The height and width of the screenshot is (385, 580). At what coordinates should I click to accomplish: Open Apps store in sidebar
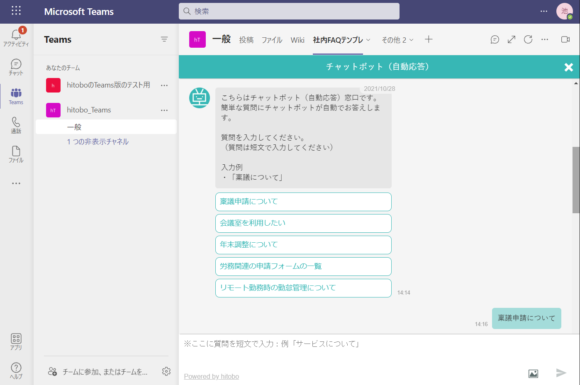click(x=16, y=341)
